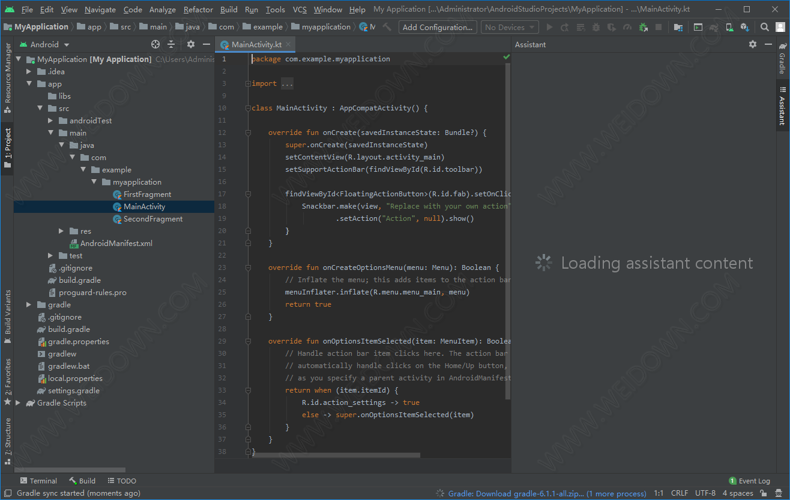Close the MainActivity.kt tab

(x=288, y=44)
